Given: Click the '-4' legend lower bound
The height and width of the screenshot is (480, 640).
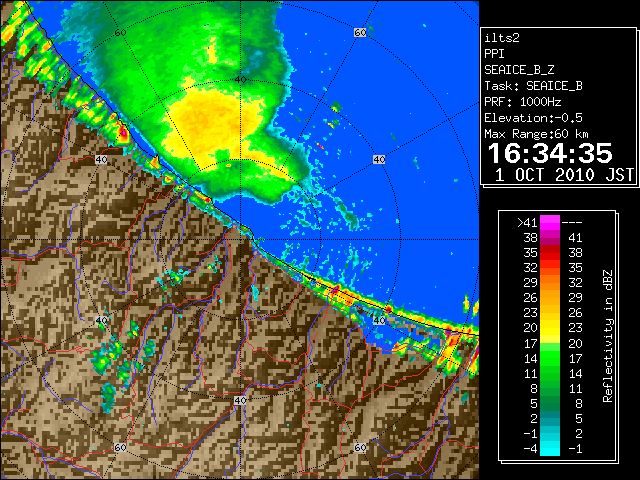Looking at the screenshot, I should (x=530, y=449).
